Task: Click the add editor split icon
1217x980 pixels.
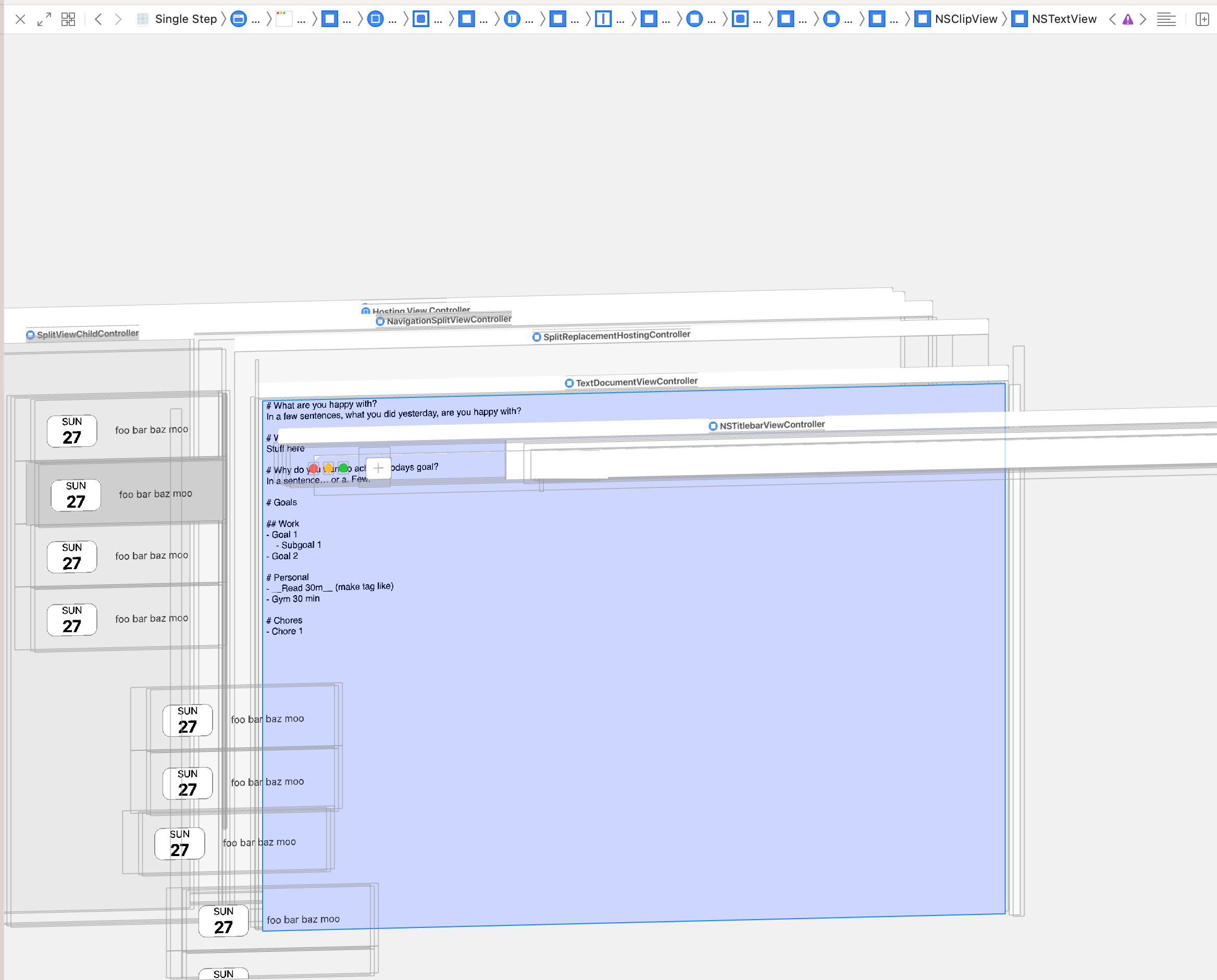Action: [1202, 19]
